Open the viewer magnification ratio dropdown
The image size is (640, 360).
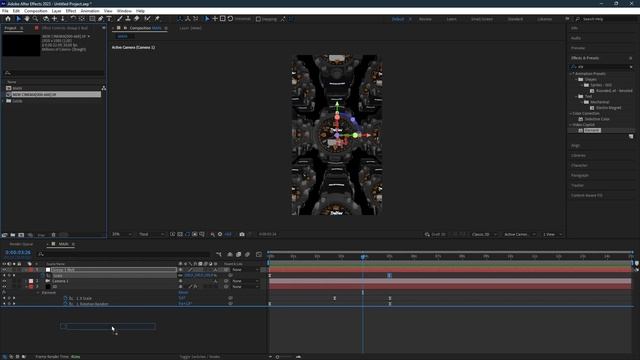click(x=122, y=234)
